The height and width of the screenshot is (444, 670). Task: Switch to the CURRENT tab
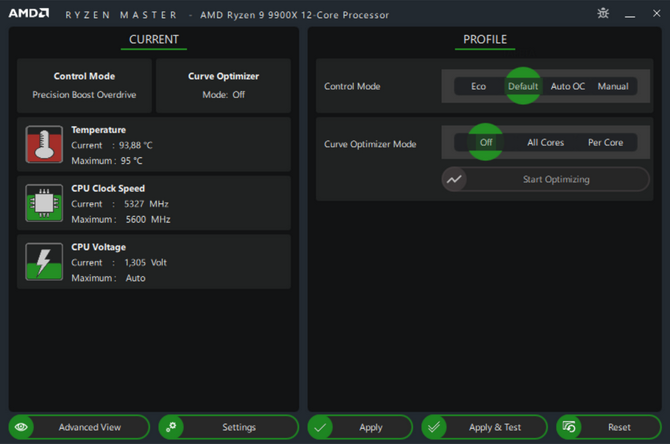pos(154,40)
